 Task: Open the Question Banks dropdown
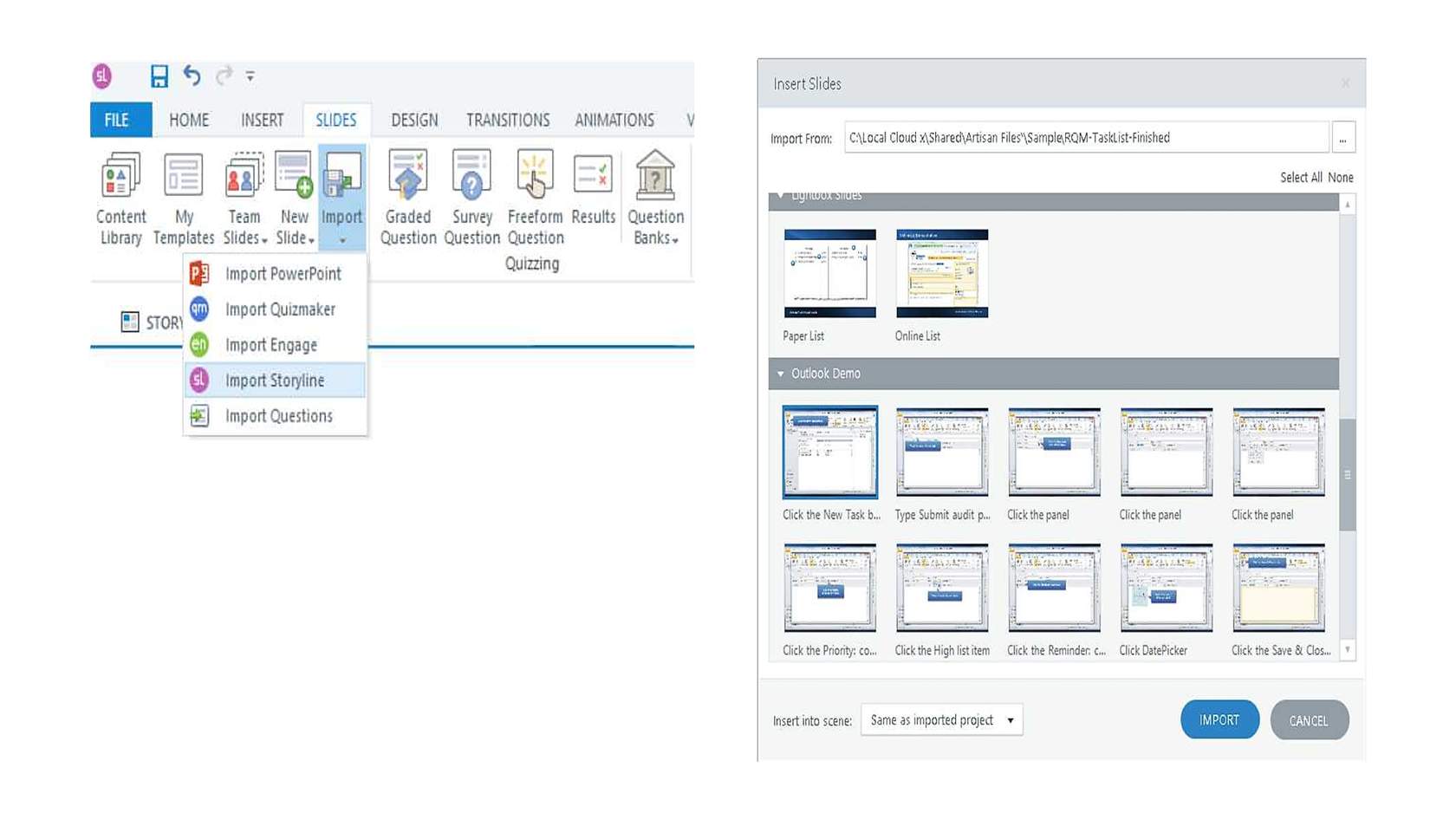tap(656, 198)
